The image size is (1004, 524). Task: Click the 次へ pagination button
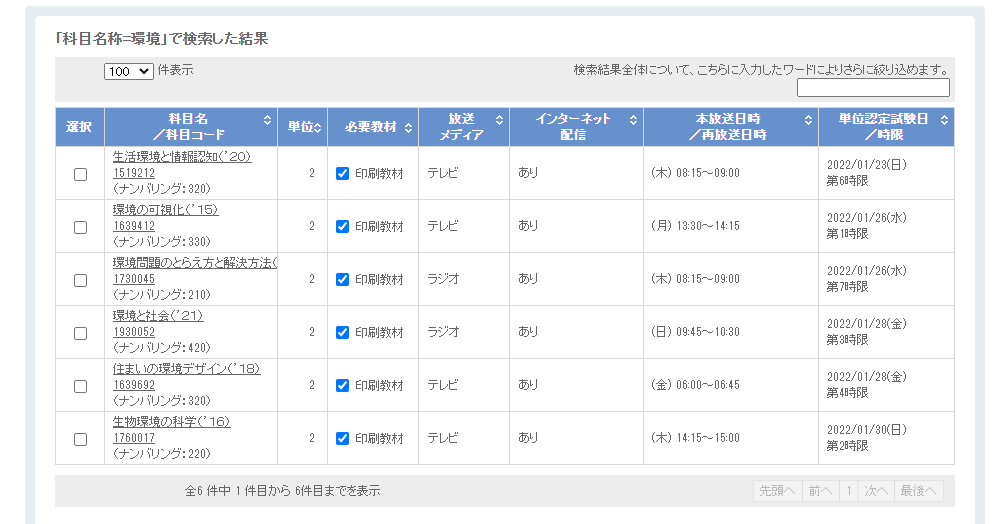click(x=876, y=491)
